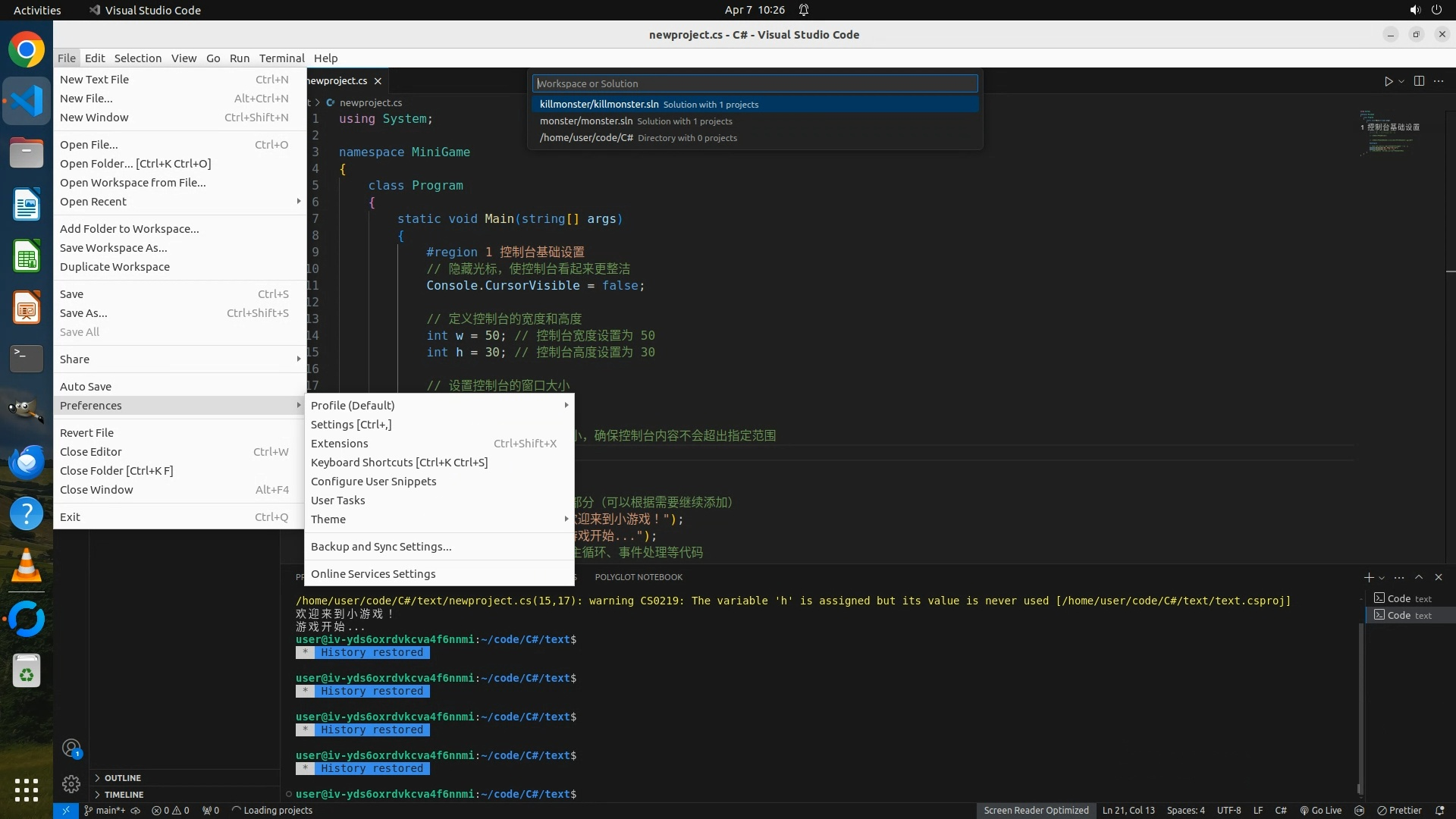Open the Manage gear icon in activity bar
This screenshot has width=1456, height=819.
(71, 783)
